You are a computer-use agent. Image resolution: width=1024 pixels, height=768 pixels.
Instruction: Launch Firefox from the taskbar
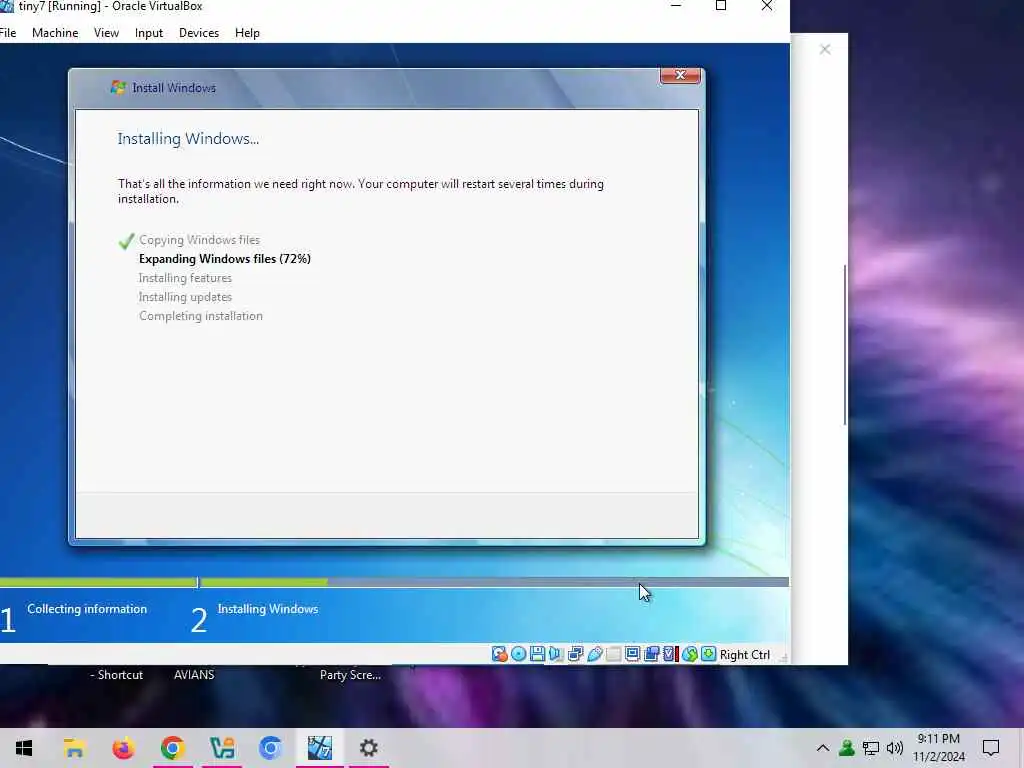(123, 748)
